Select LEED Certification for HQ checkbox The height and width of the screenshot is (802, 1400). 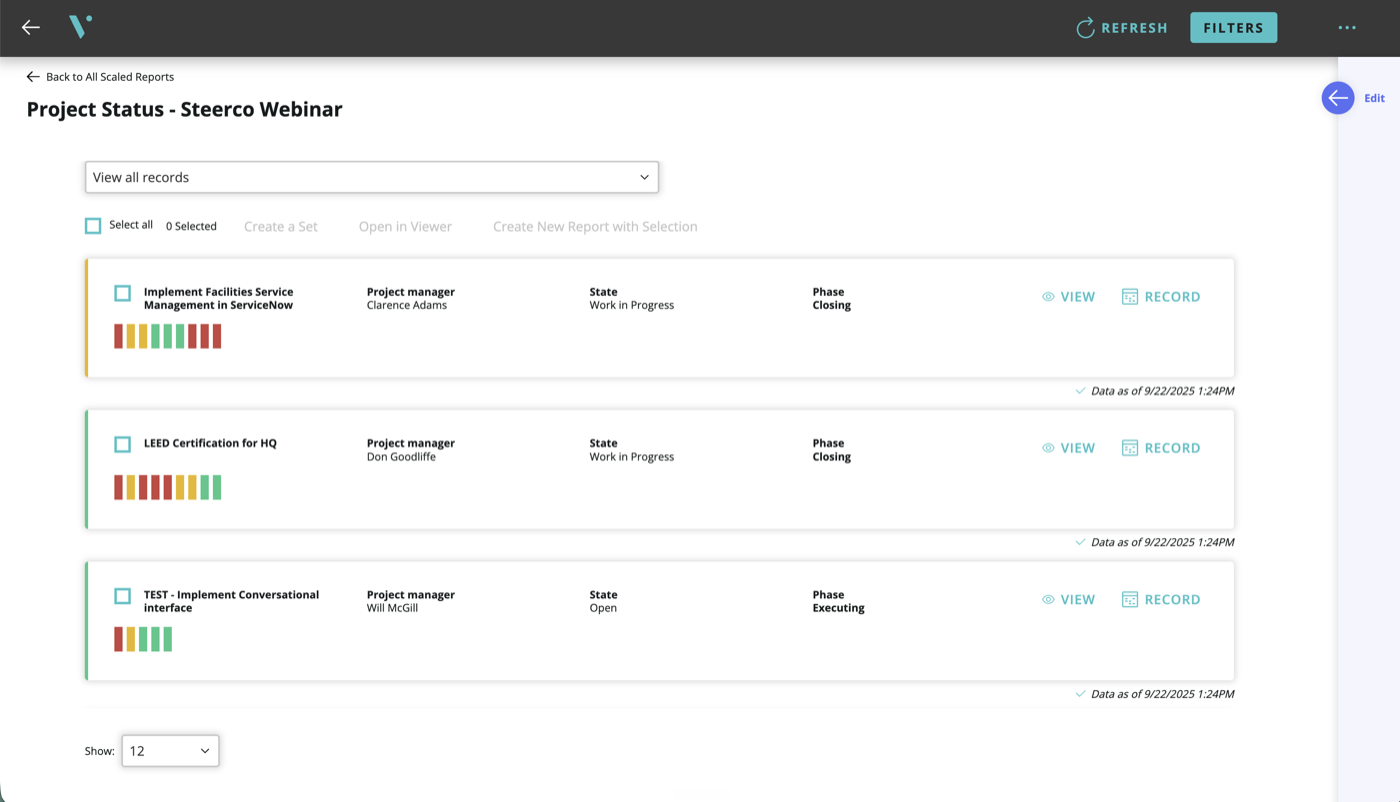pyautogui.click(x=122, y=444)
